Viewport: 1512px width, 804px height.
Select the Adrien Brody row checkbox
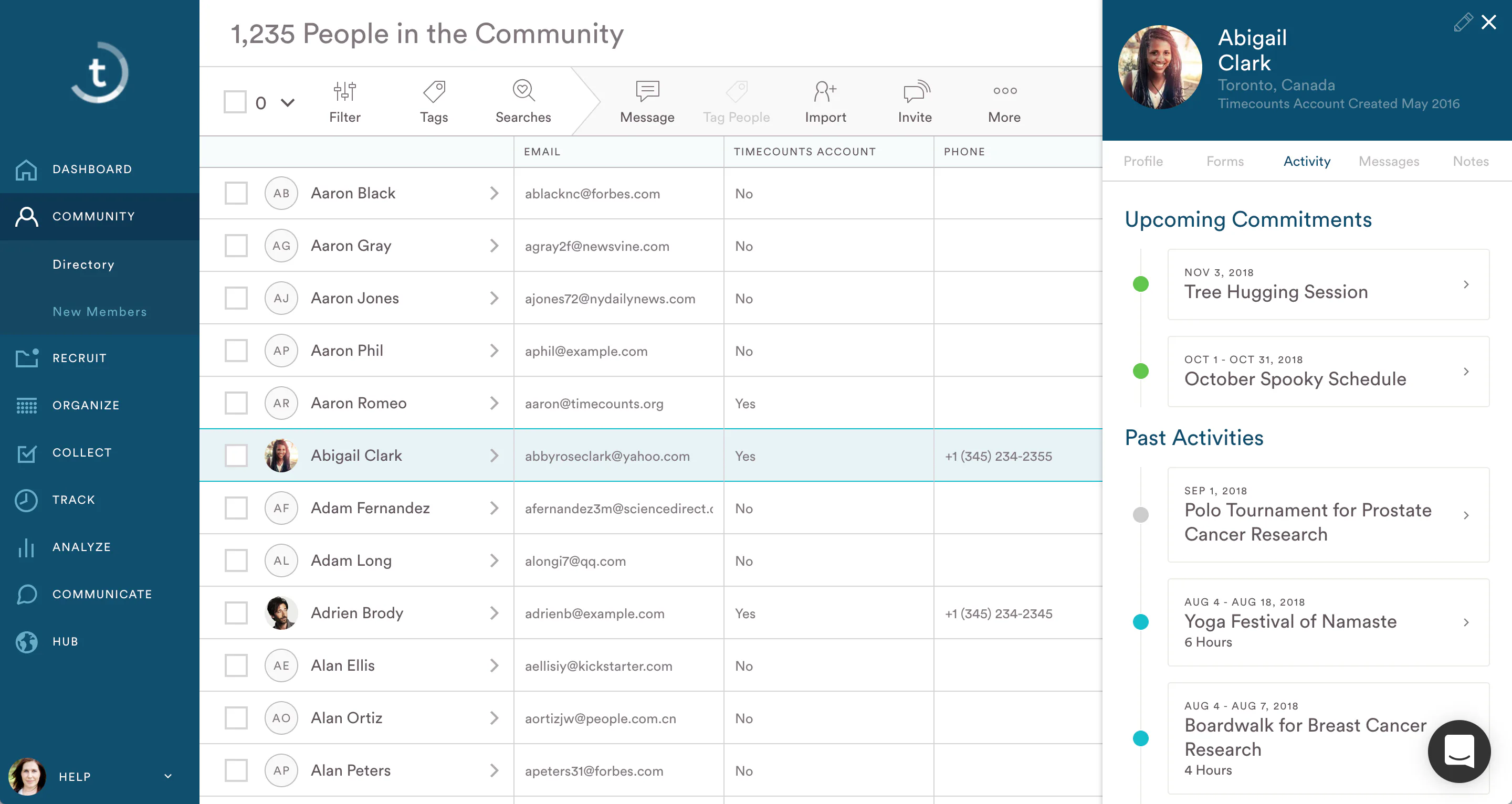236,612
